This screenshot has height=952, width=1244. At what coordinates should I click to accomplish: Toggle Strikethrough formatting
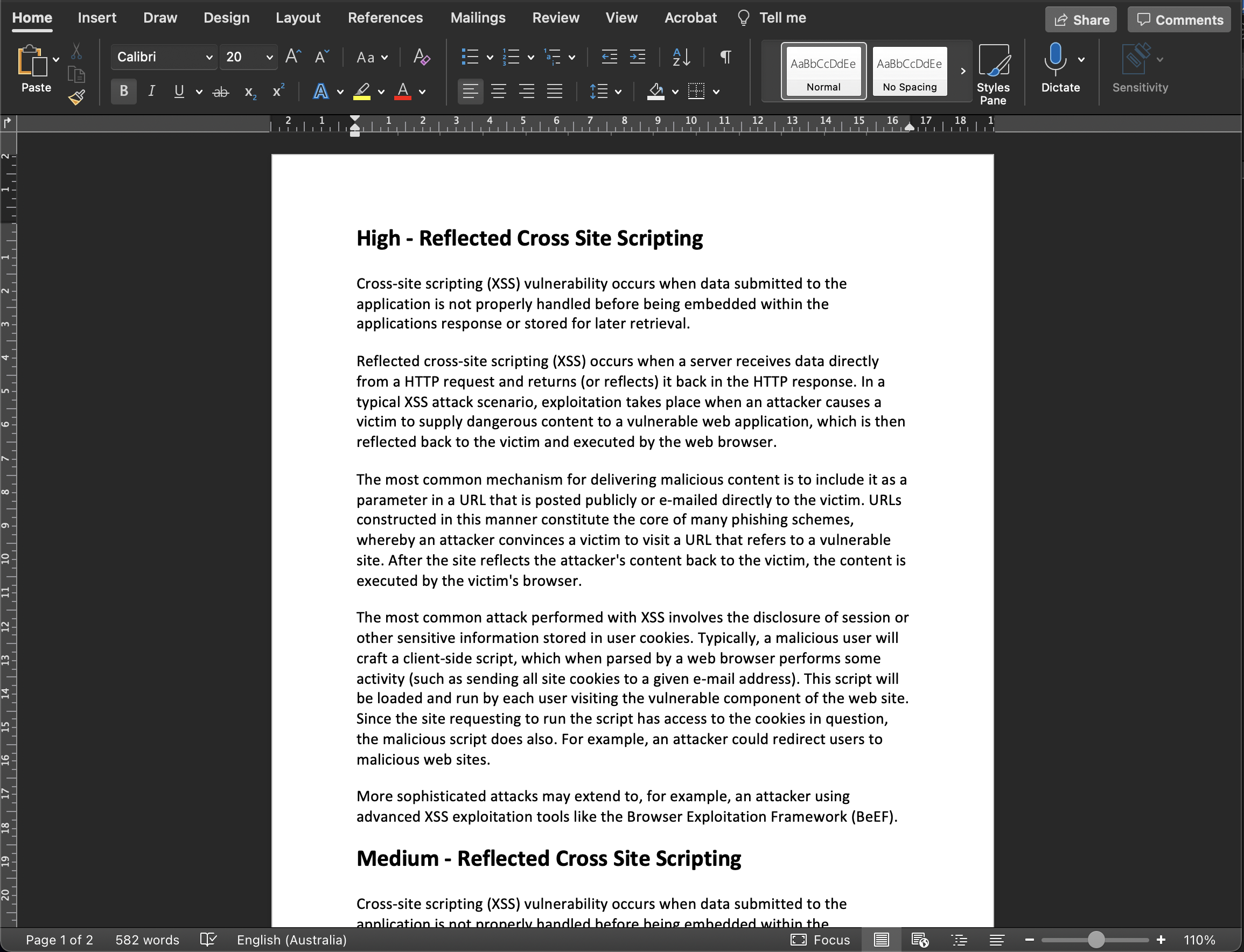pyautogui.click(x=220, y=91)
